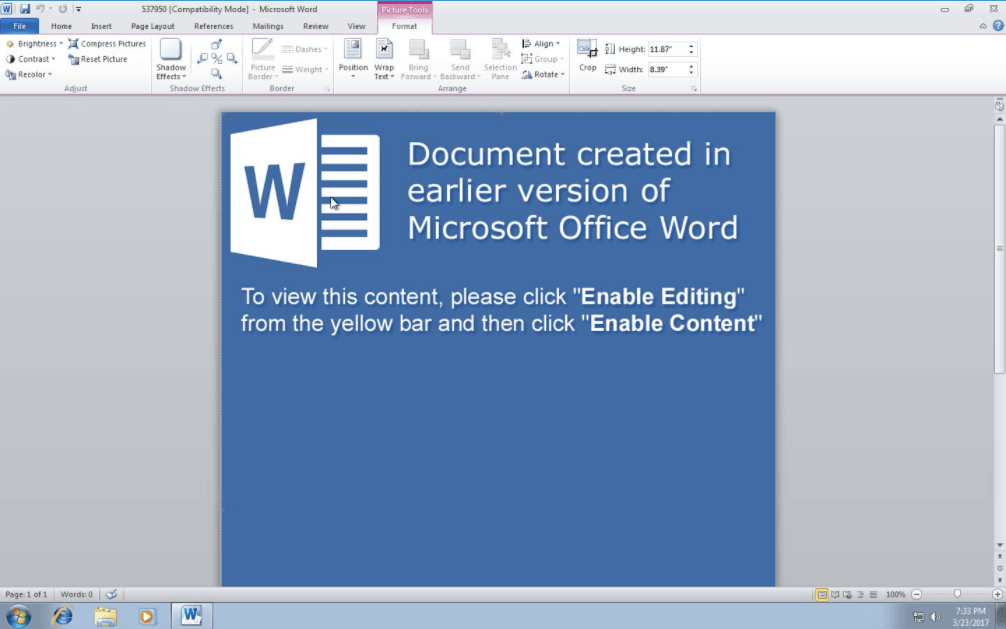
Task: Open the Selection Pane
Action: [x=500, y=59]
